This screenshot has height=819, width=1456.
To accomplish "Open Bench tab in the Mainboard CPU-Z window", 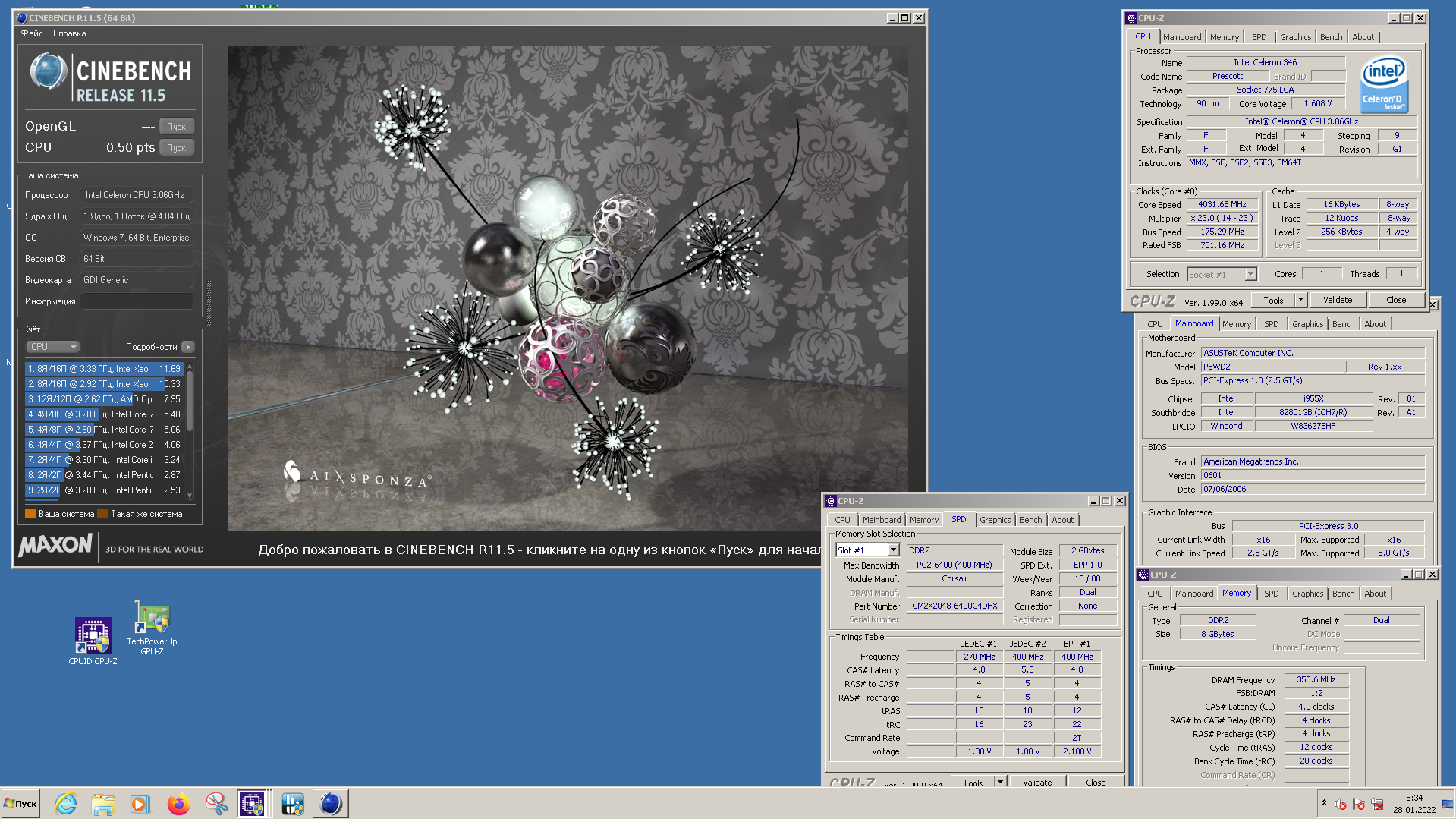I will (x=1343, y=324).
